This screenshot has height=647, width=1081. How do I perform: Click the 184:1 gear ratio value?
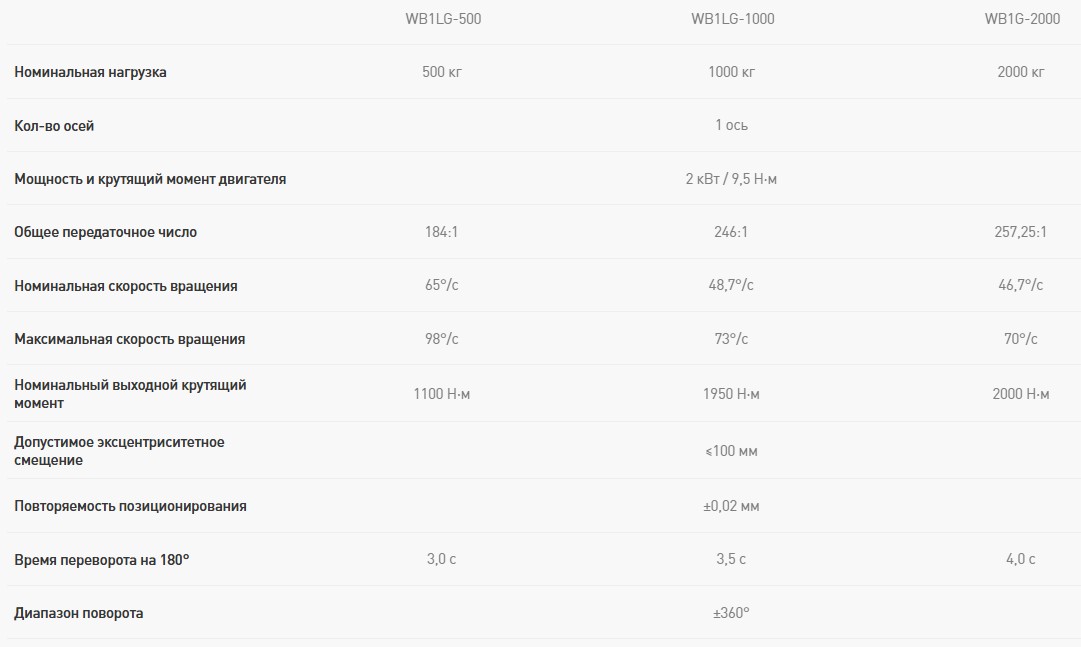441,232
